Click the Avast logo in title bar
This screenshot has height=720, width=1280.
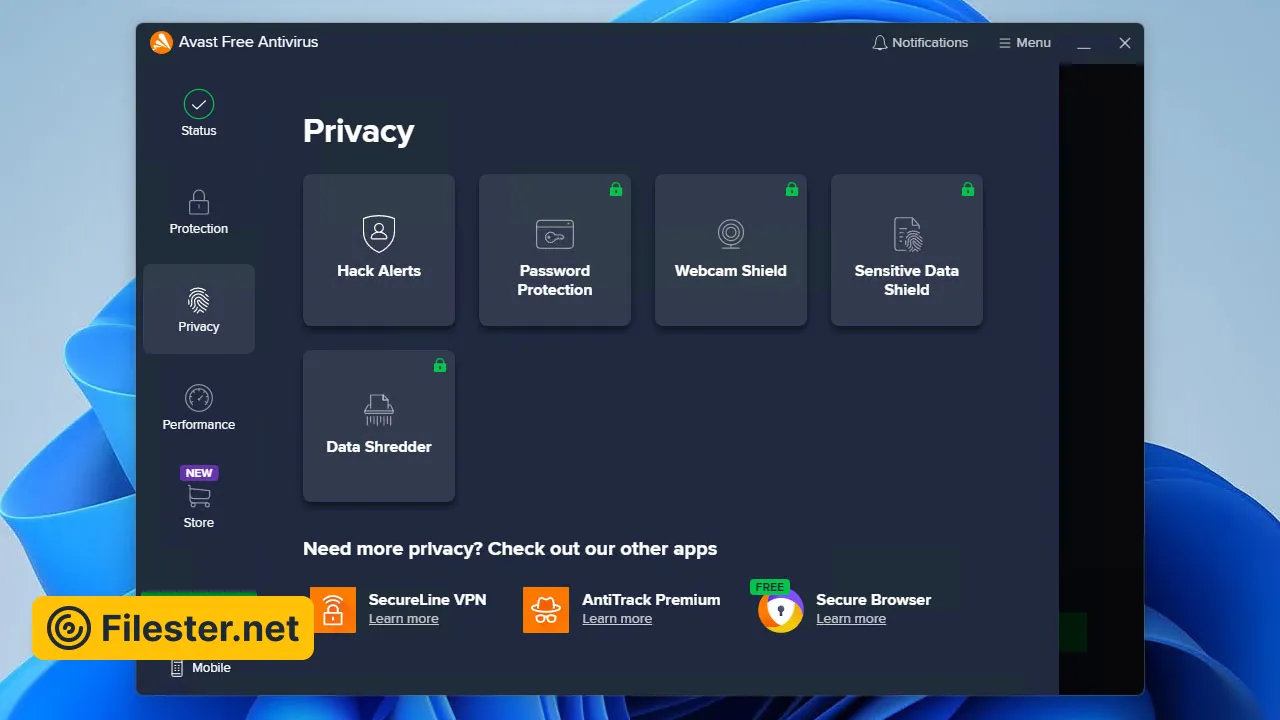pyautogui.click(x=161, y=42)
